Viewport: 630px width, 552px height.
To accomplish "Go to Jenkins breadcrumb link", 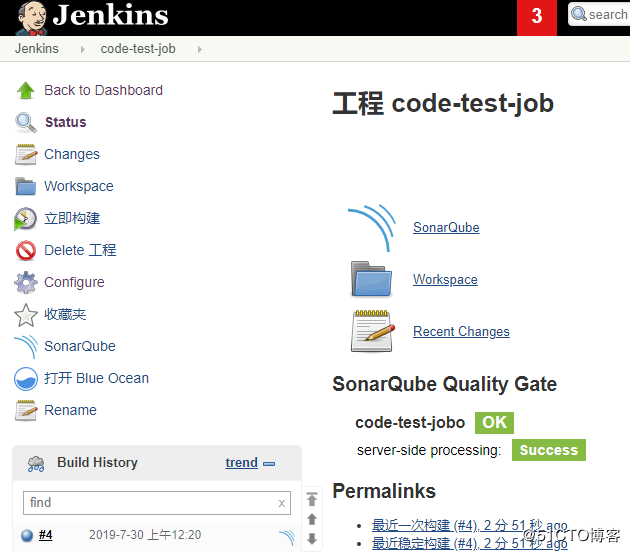I will pyautogui.click(x=37, y=49).
